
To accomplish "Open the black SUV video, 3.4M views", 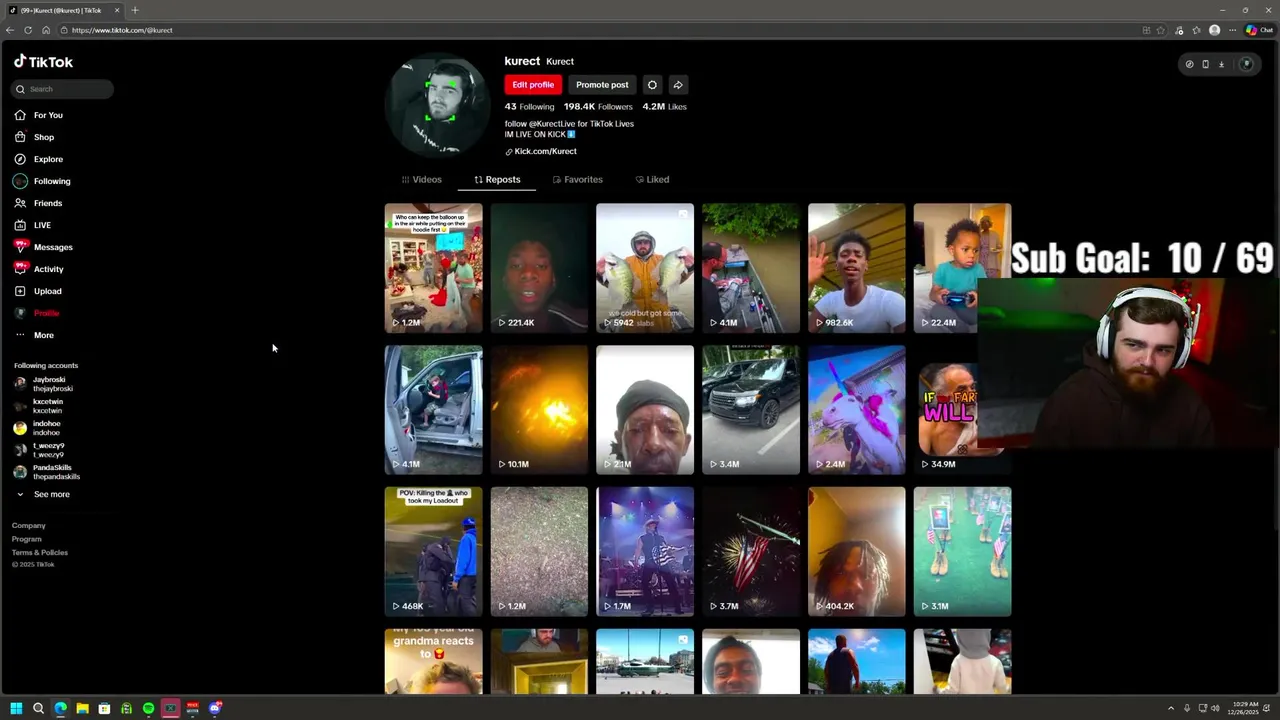I will pos(751,410).
